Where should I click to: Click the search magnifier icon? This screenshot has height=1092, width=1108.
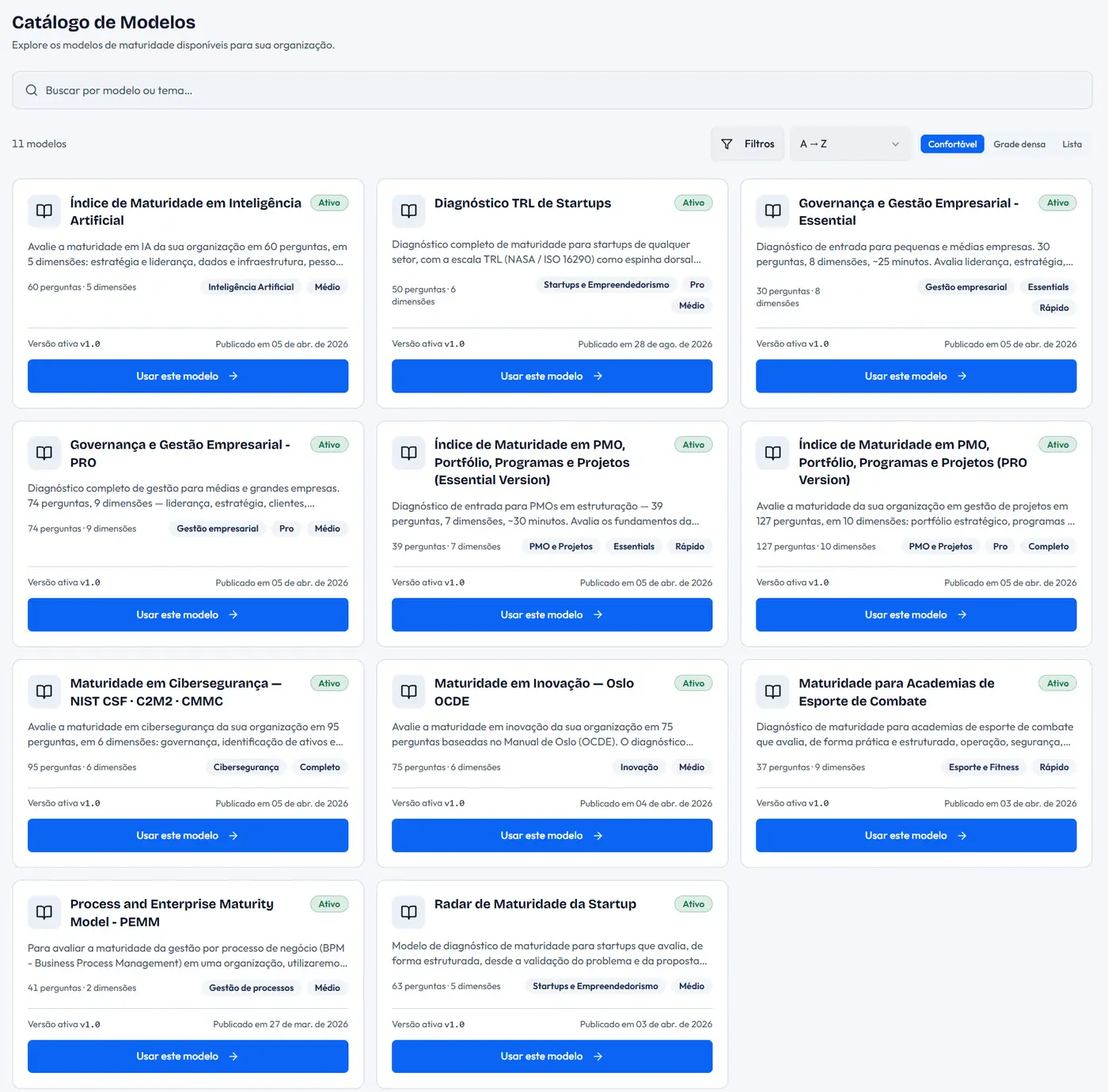[x=32, y=90]
